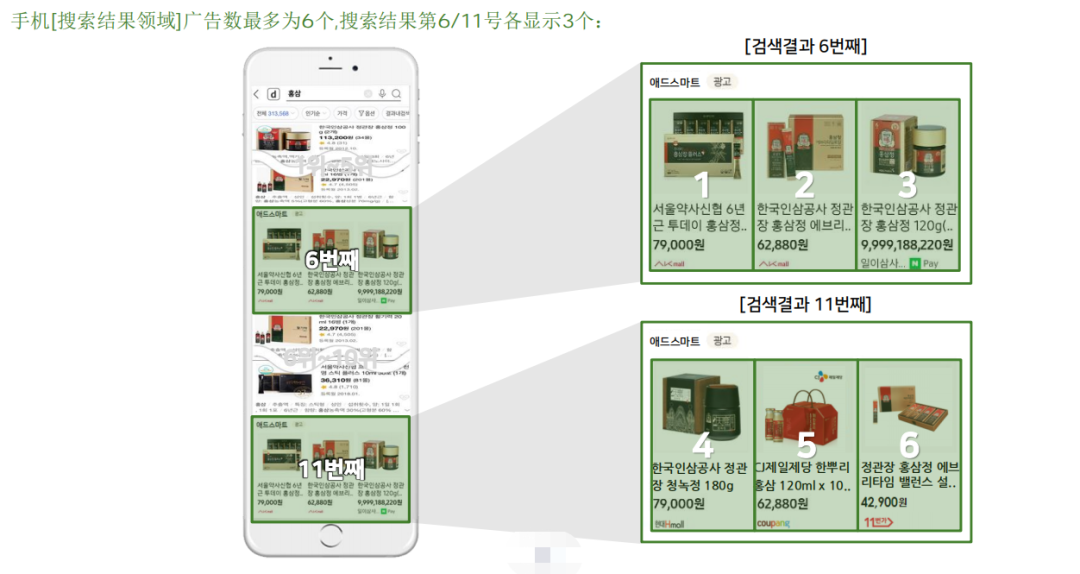Tap thumbnail of the 36,310원 phone listing

tap(284, 382)
